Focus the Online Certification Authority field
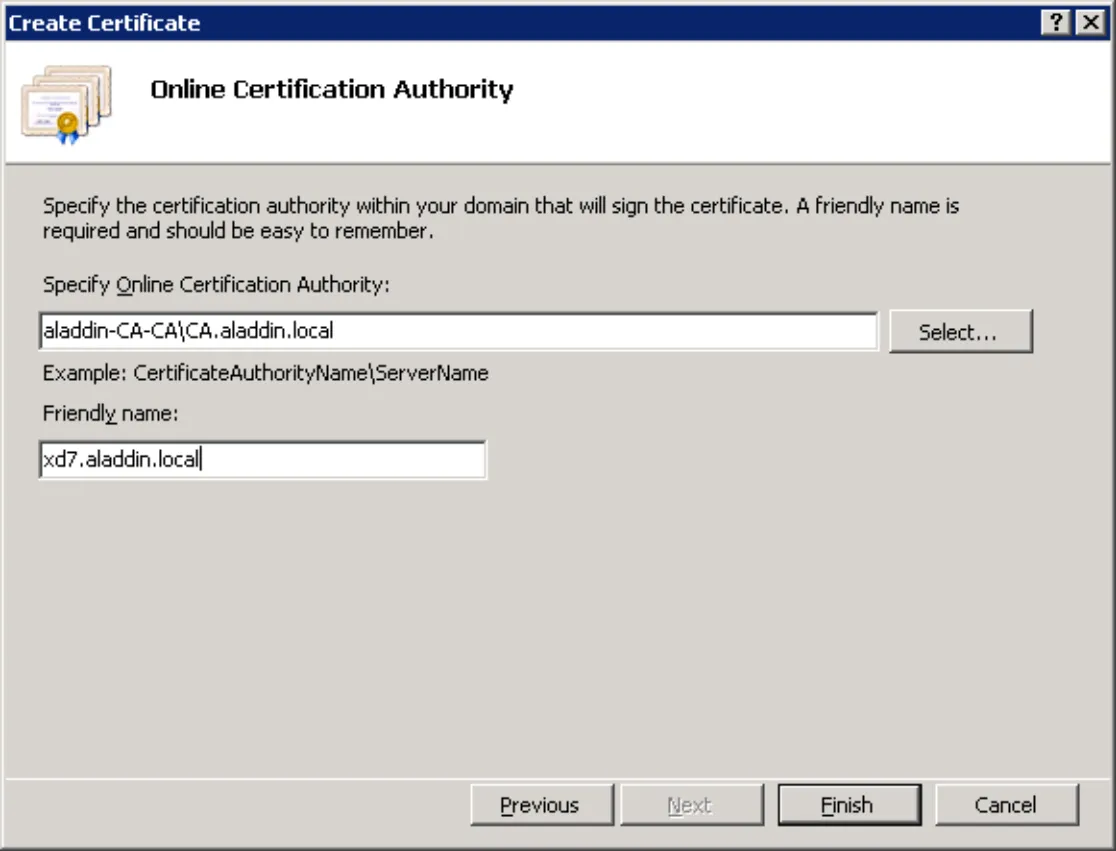The width and height of the screenshot is (1116, 851). (x=458, y=332)
